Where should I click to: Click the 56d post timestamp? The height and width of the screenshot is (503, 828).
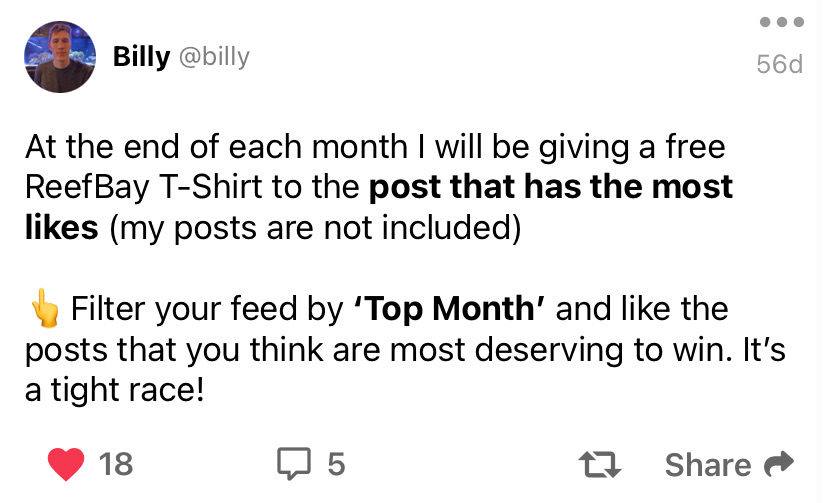click(x=779, y=64)
